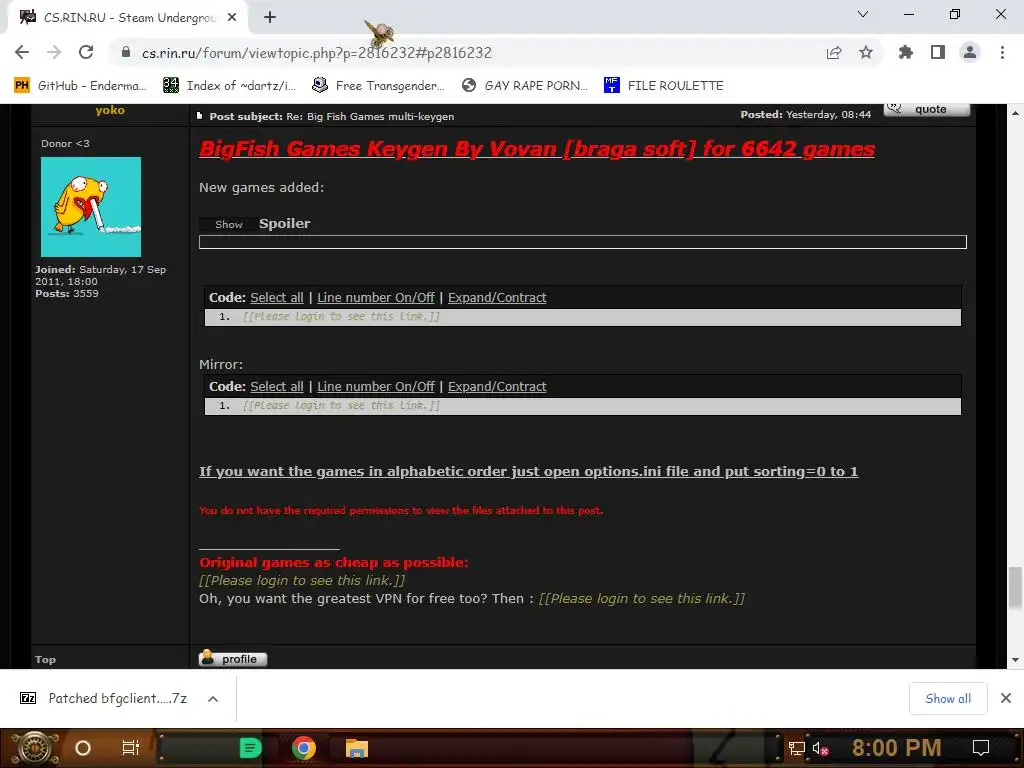Expand the download item options chevron
1024x768 pixels.
click(212, 699)
